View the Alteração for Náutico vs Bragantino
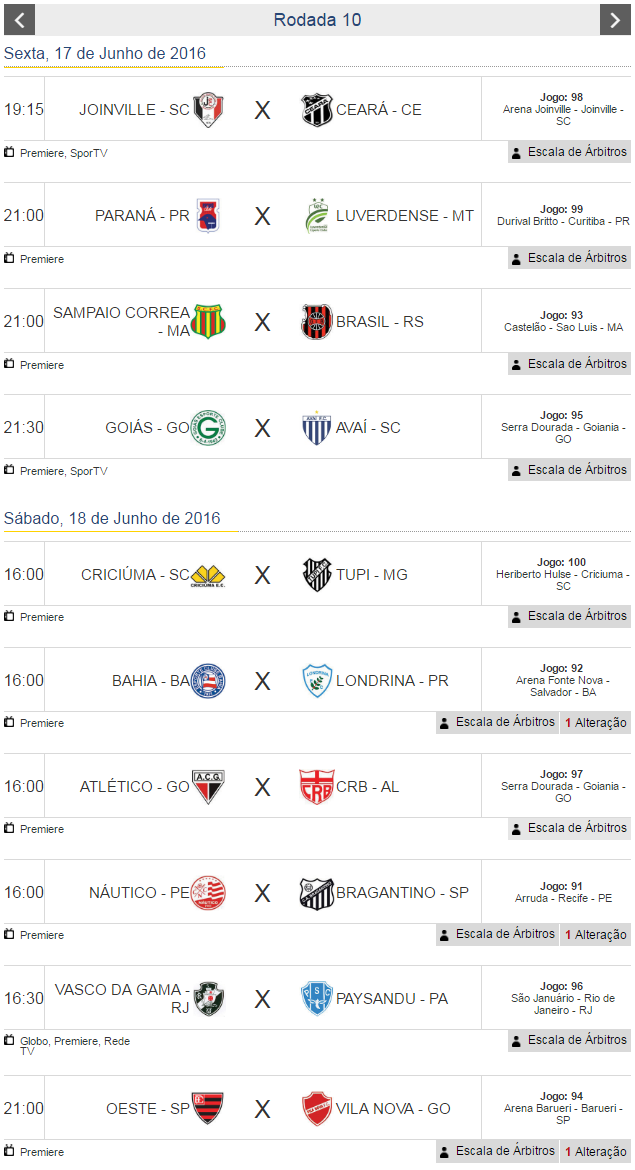Image resolution: width=635 pixels, height=1170 pixels. [595, 935]
